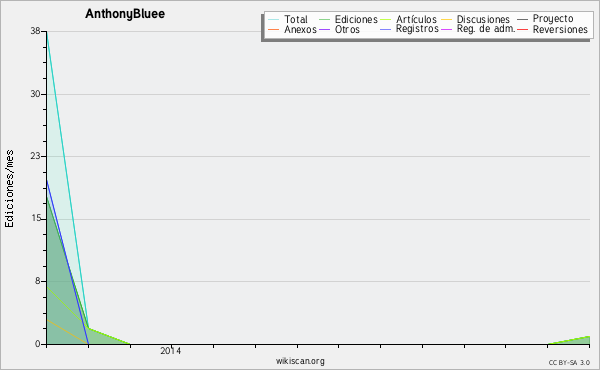Click the orange Anexos legend line swatch
This screenshot has height=370, width=600.
[274, 30]
